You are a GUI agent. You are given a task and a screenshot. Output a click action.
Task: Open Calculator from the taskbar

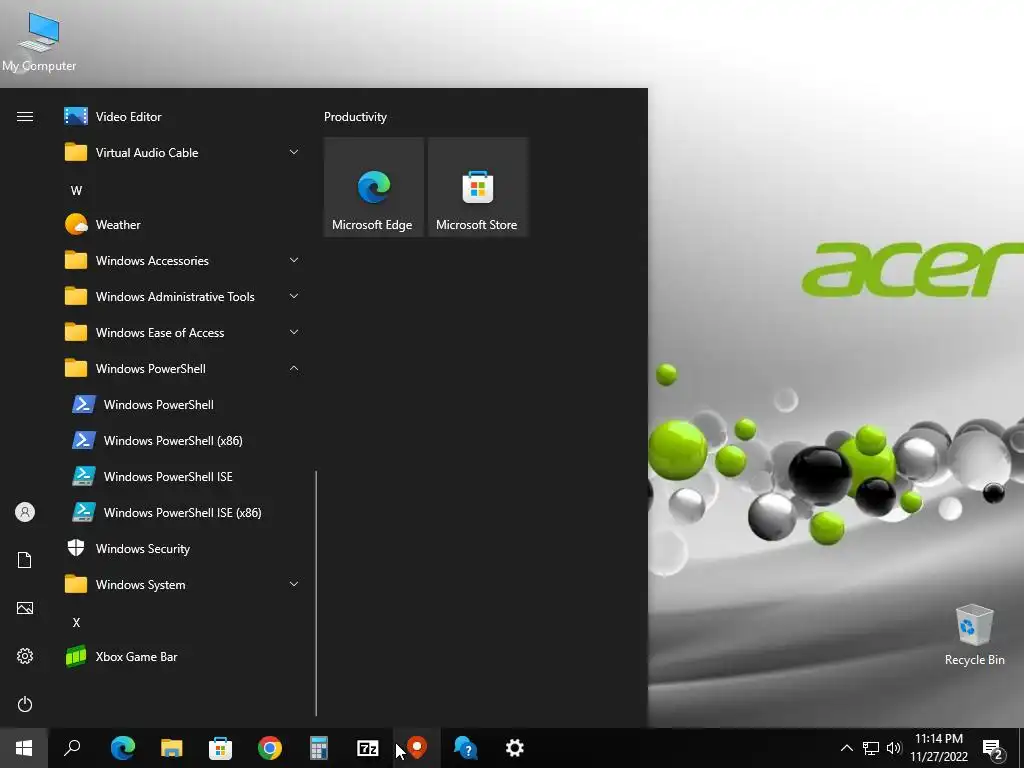tap(319, 748)
